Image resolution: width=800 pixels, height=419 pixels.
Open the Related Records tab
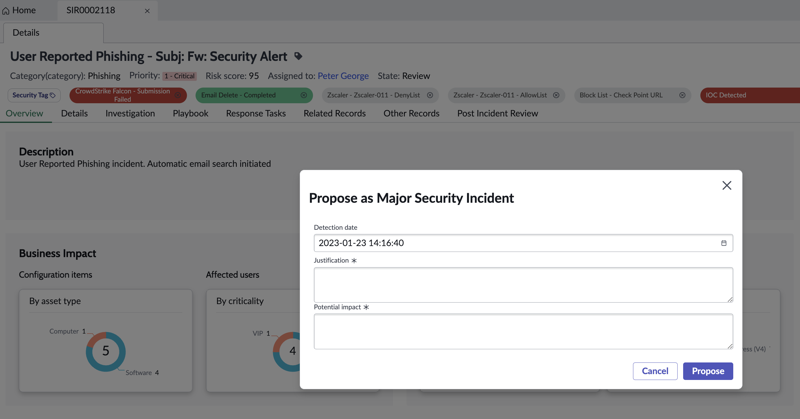click(335, 113)
